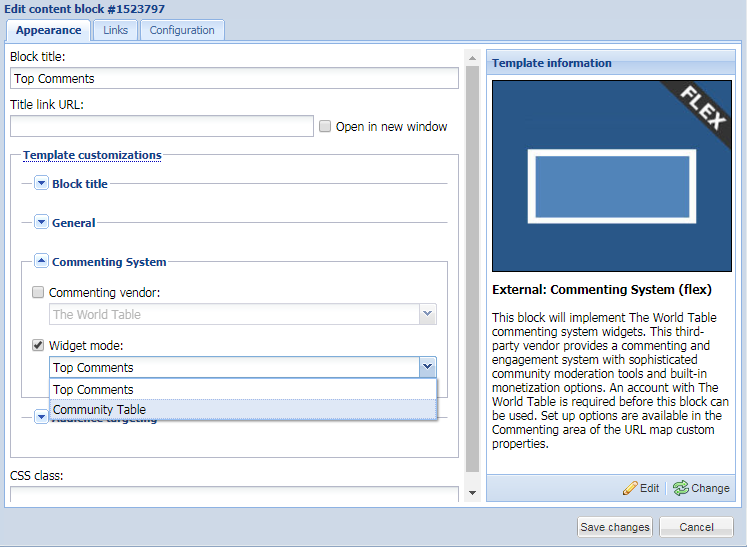The image size is (747, 547).
Task: Click the disabled The World Table field
Action: pos(234,314)
